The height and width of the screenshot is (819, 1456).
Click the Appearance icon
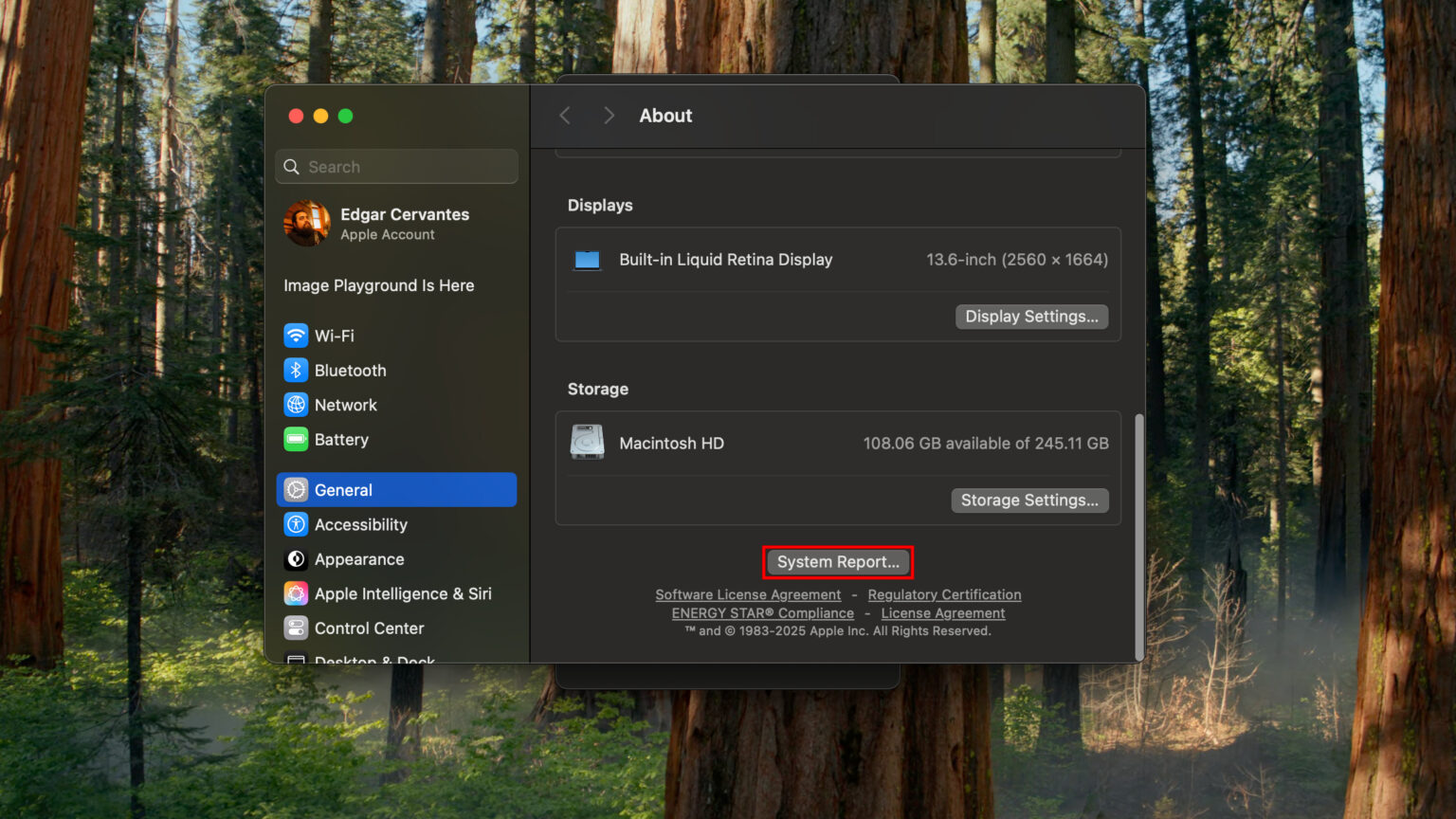pyautogui.click(x=296, y=559)
